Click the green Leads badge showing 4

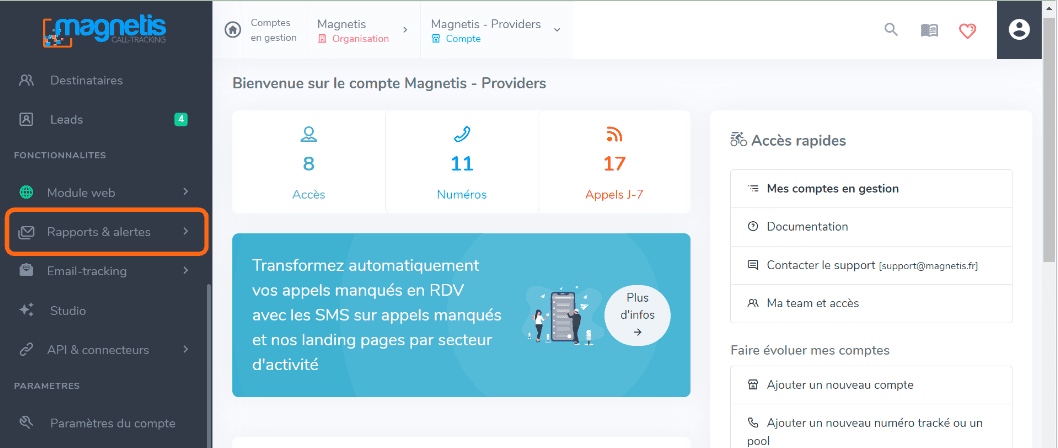(x=181, y=119)
